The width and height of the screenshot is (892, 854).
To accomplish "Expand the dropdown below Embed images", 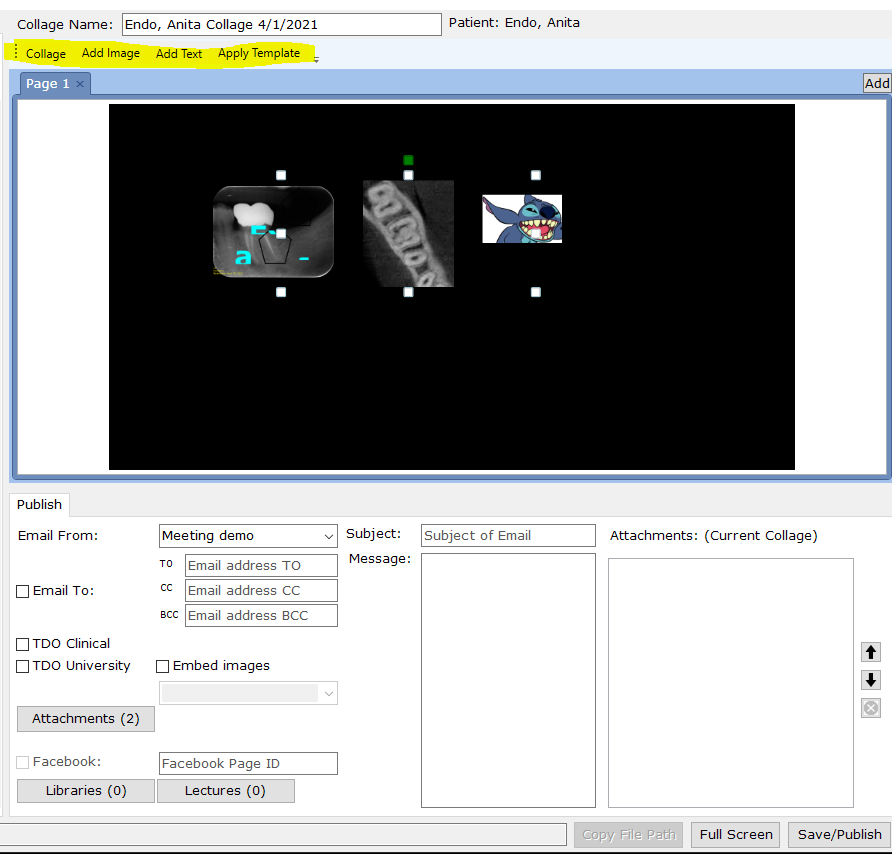I will click(328, 693).
